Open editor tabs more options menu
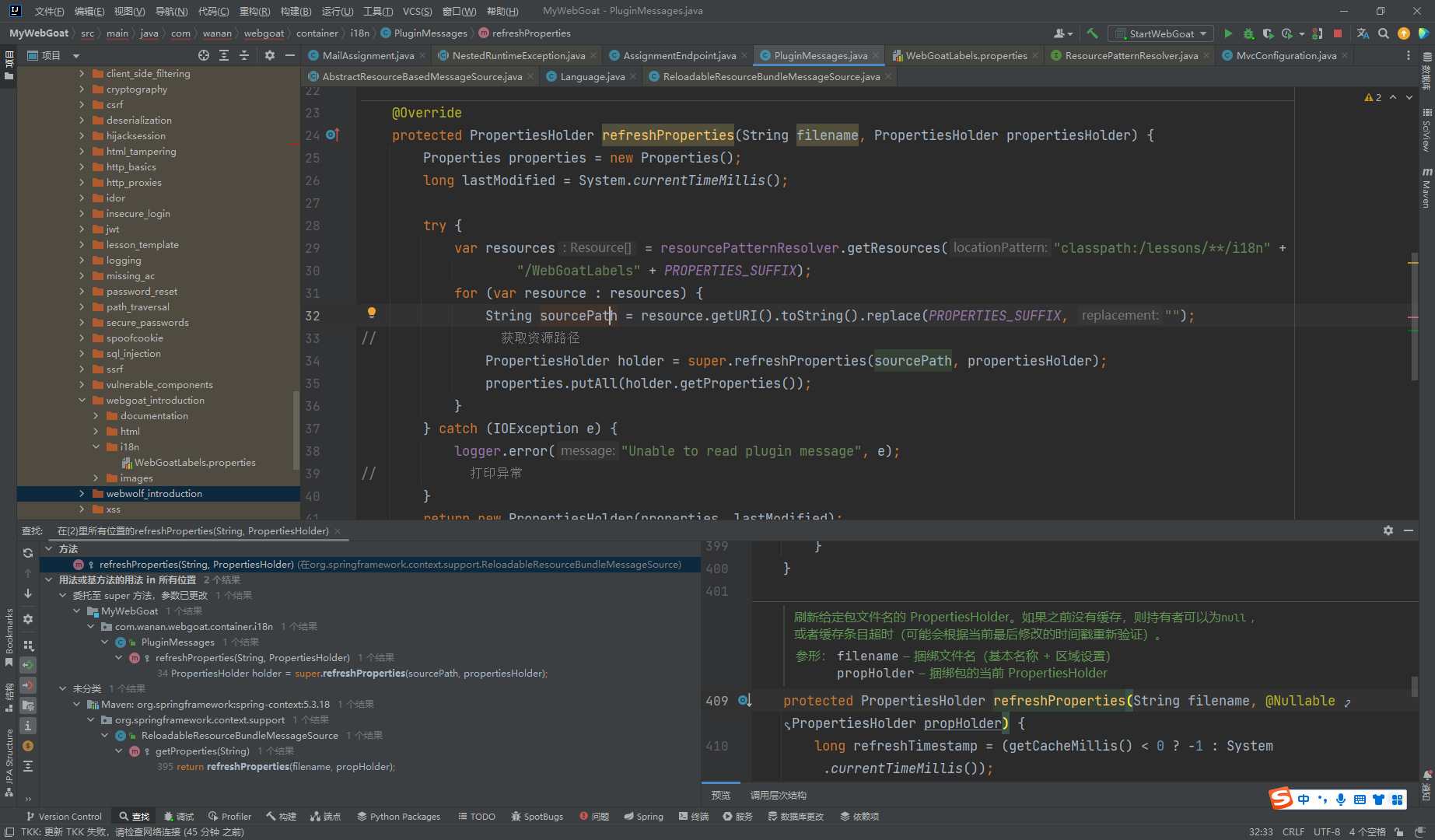Screen dimensions: 1435x840 (1409, 55)
